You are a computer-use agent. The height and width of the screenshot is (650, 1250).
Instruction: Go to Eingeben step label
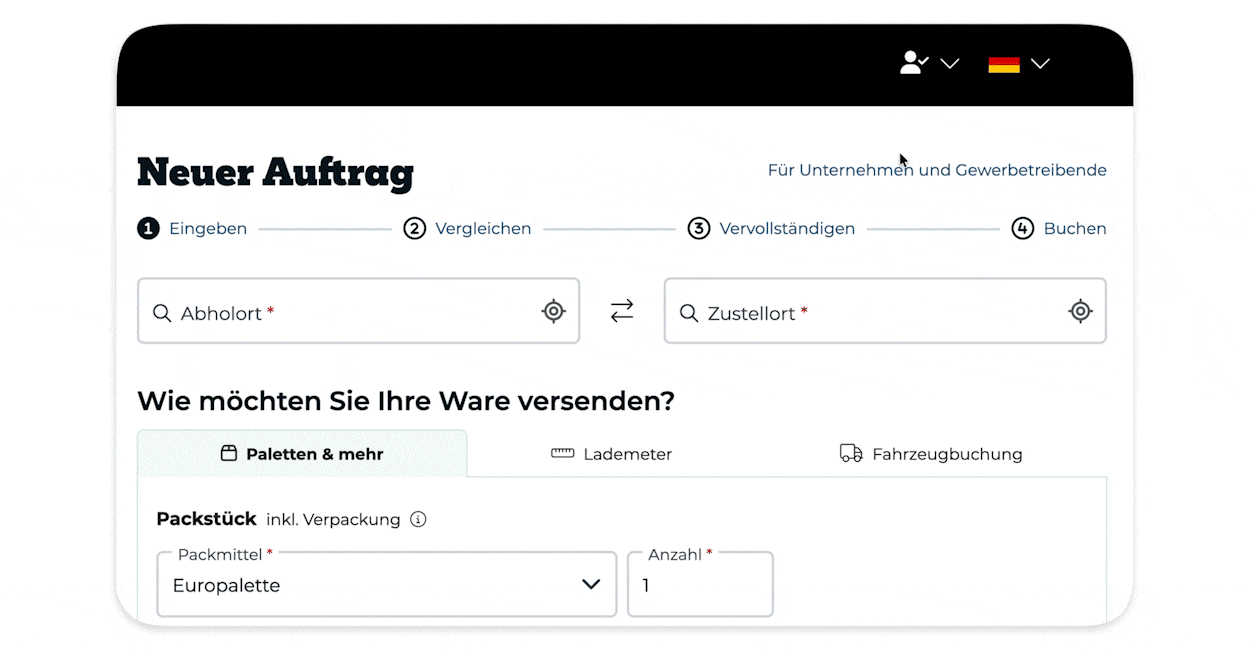[208, 228]
